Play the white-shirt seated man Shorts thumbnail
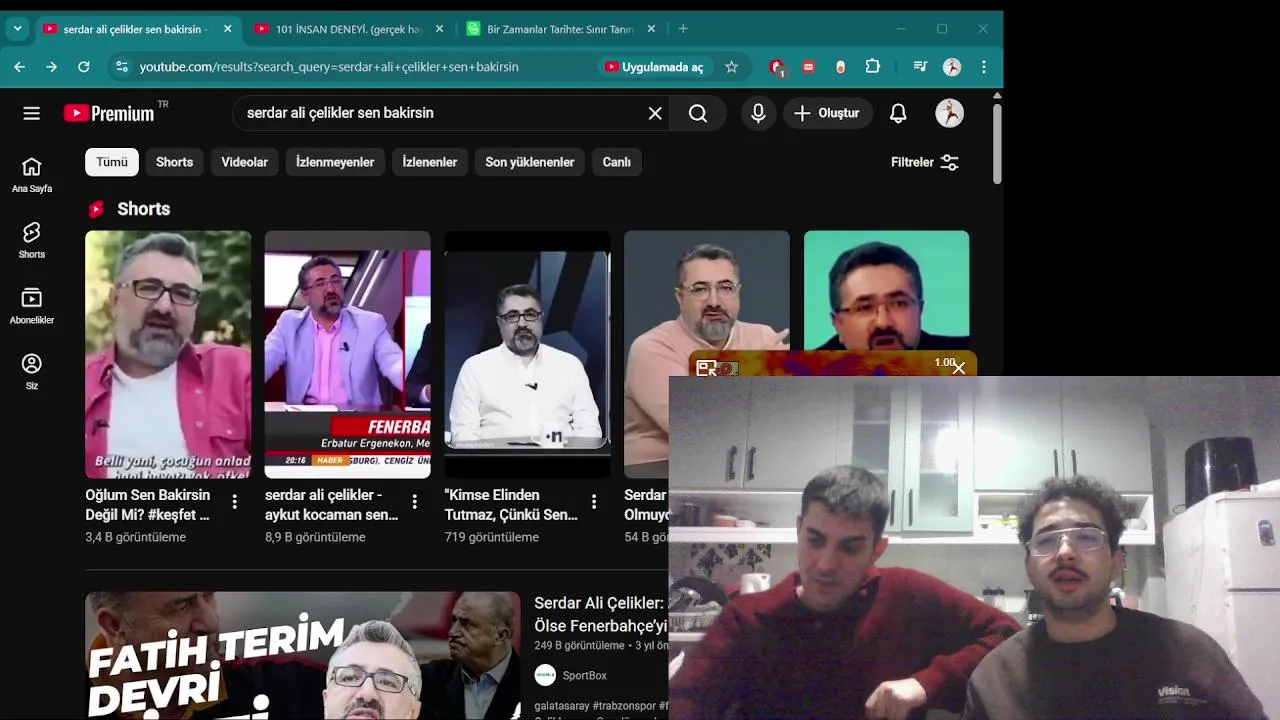The image size is (1280, 720). click(x=527, y=355)
